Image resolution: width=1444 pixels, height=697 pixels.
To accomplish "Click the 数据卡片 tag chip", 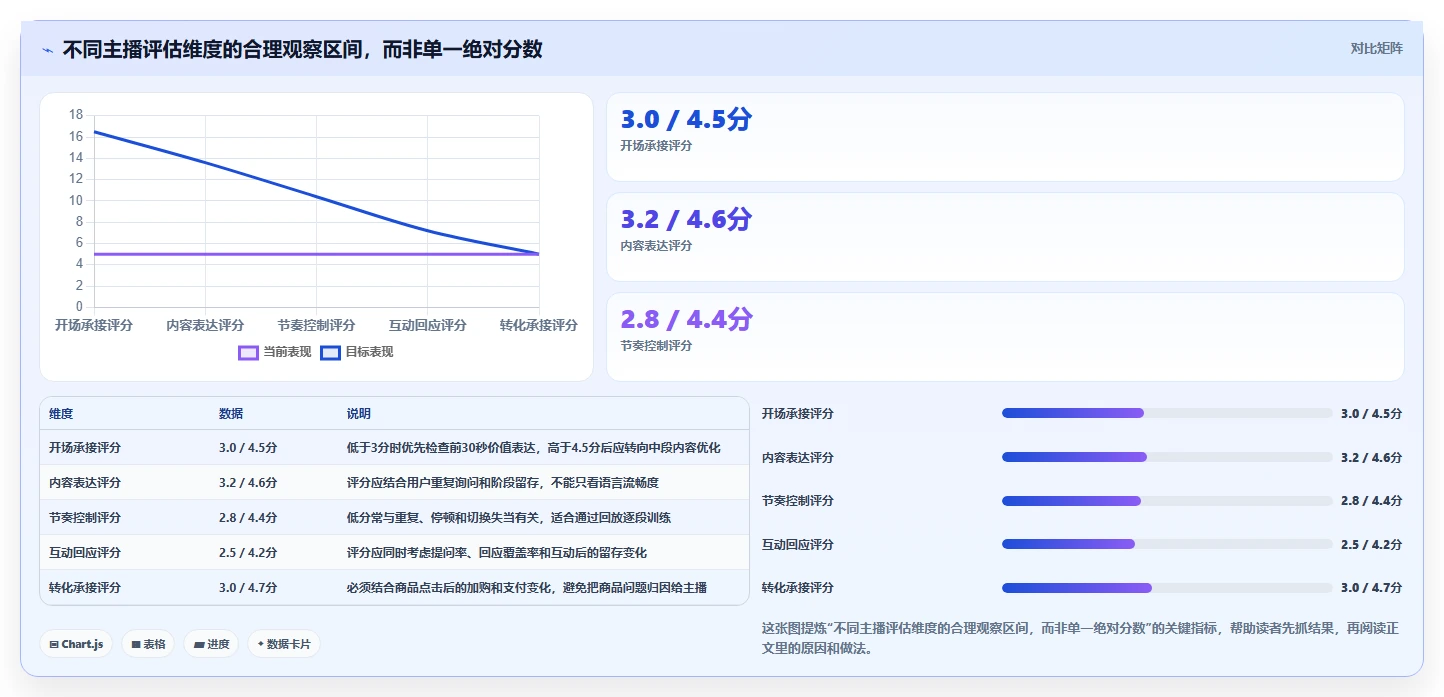I will coord(284,644).
